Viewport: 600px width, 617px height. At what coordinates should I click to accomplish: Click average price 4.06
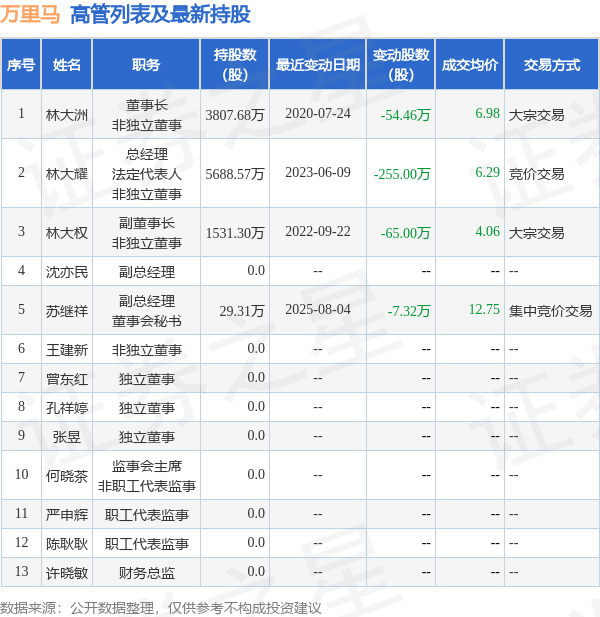[x=487, y=231]
